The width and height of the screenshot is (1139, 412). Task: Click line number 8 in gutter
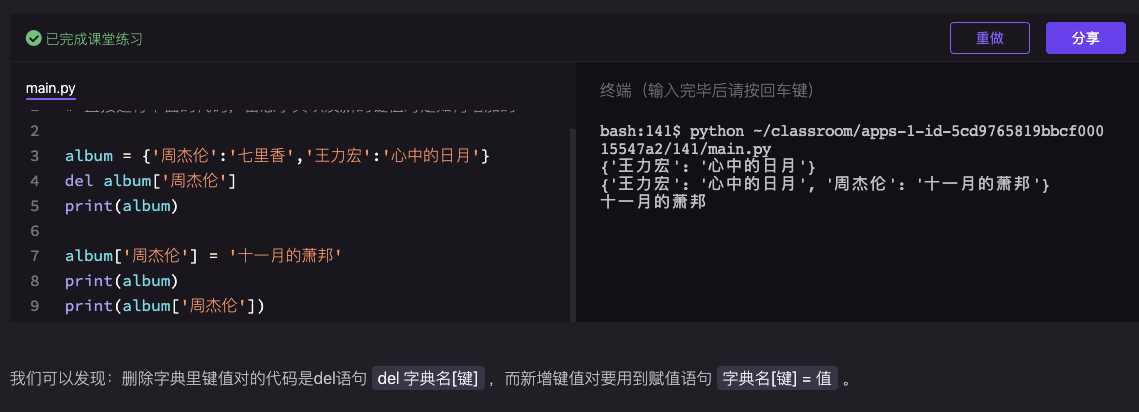point(34,281)
